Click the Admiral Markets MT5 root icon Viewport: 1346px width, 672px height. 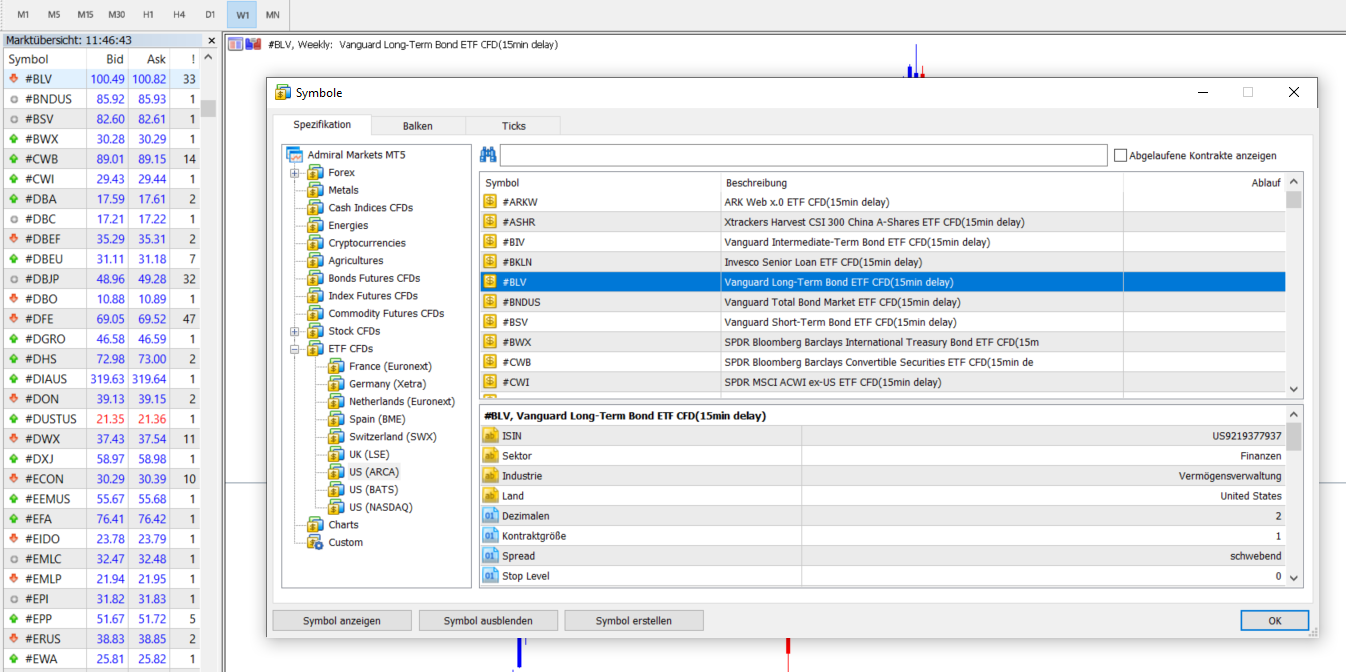295,155
